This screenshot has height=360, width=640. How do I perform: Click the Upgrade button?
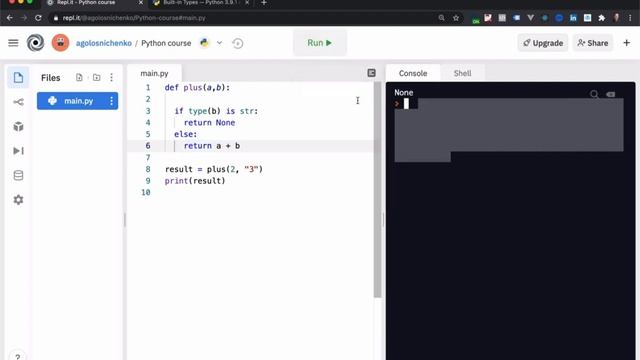(x=543, y=43)
